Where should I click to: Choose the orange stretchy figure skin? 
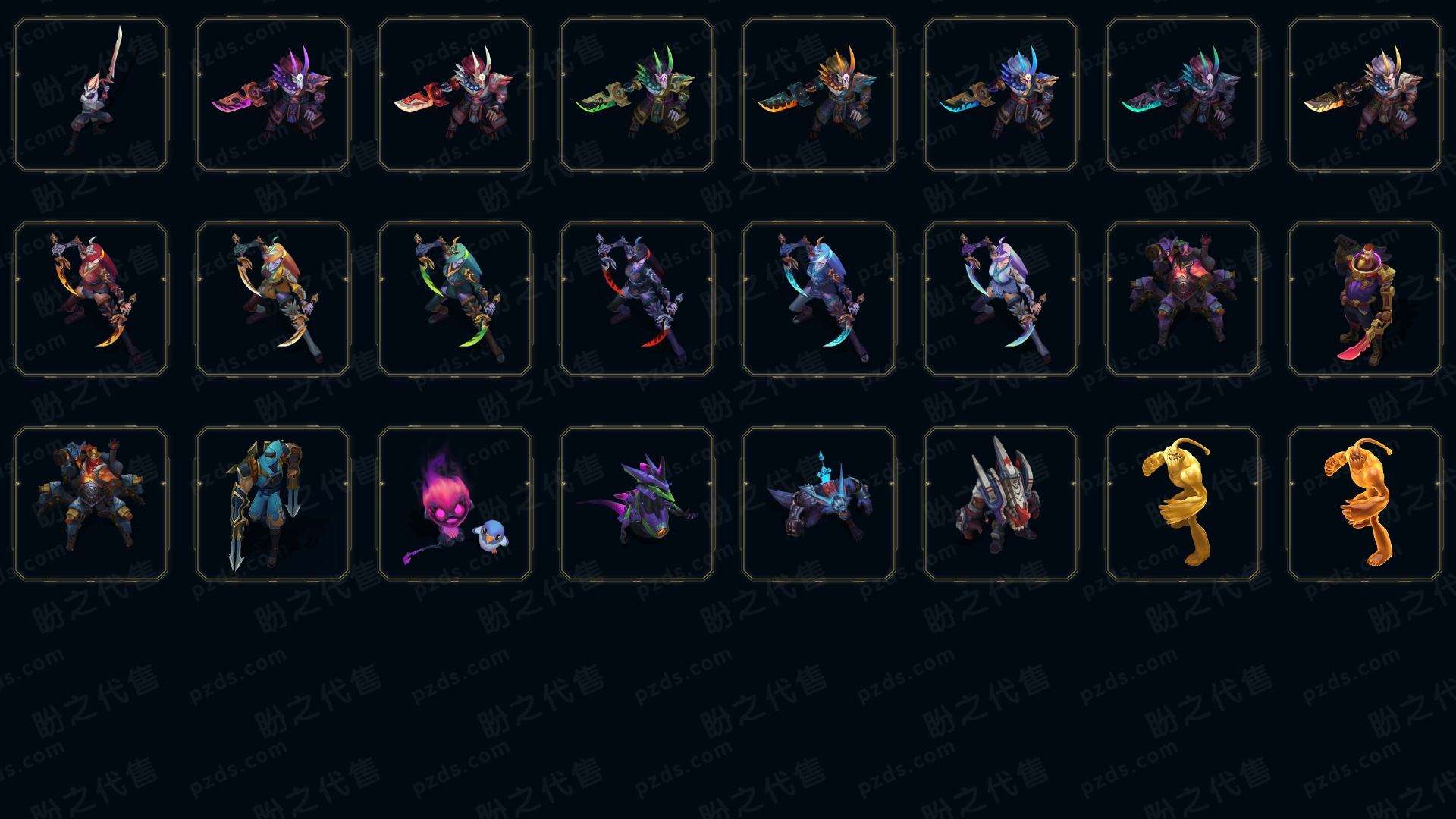[x=1365, y=504]
